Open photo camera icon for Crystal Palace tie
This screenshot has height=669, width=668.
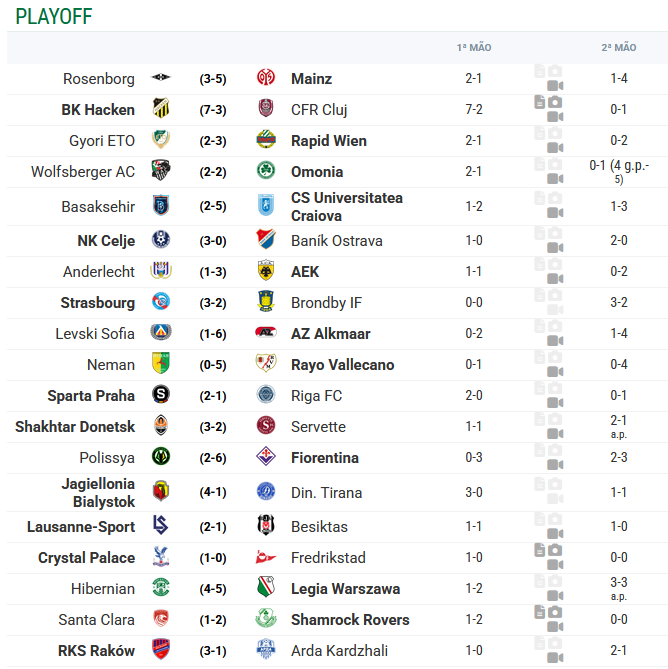[x=555, y=550]
